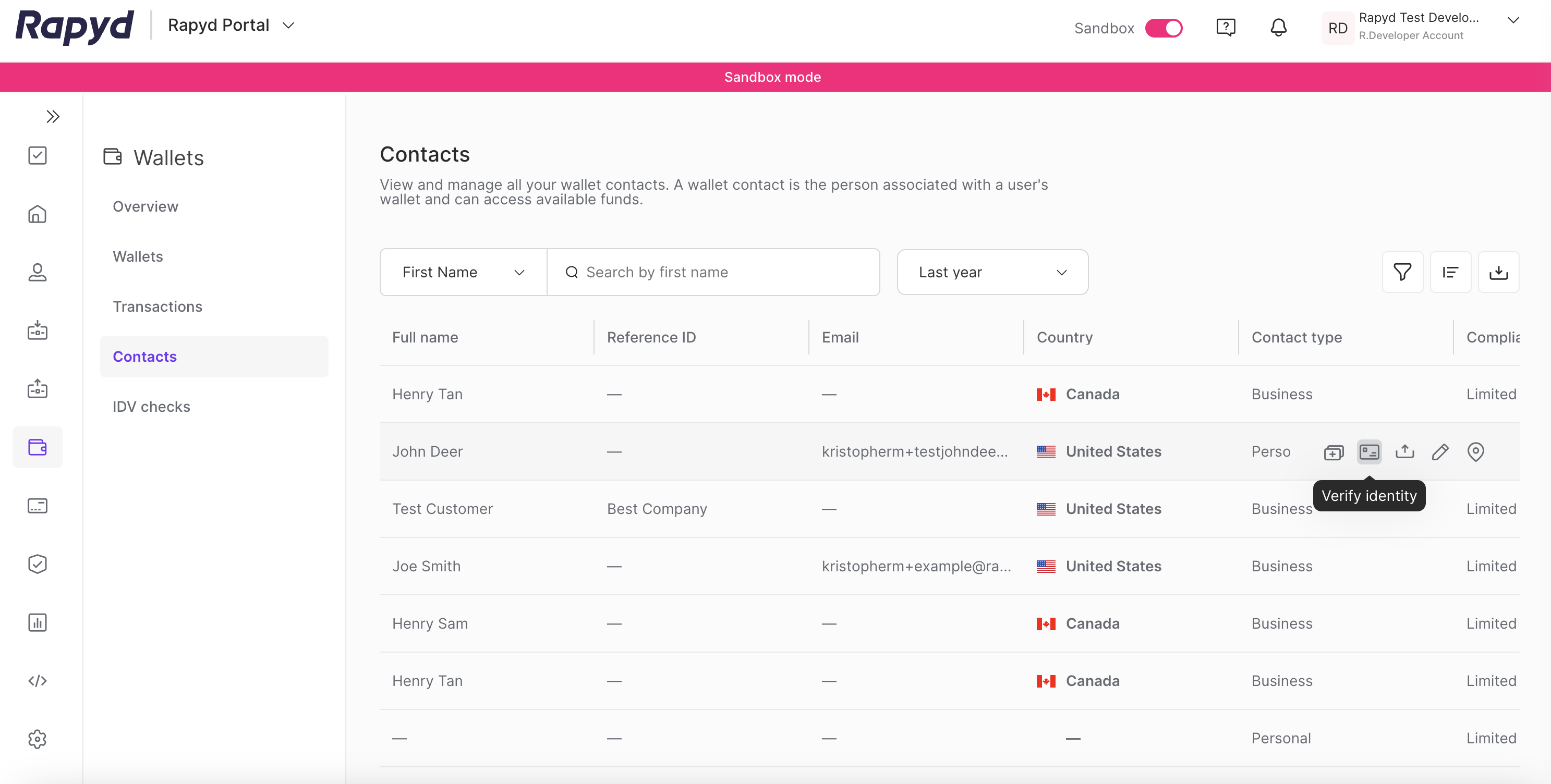Open the First Name search field dropdown

pos(463,272)
